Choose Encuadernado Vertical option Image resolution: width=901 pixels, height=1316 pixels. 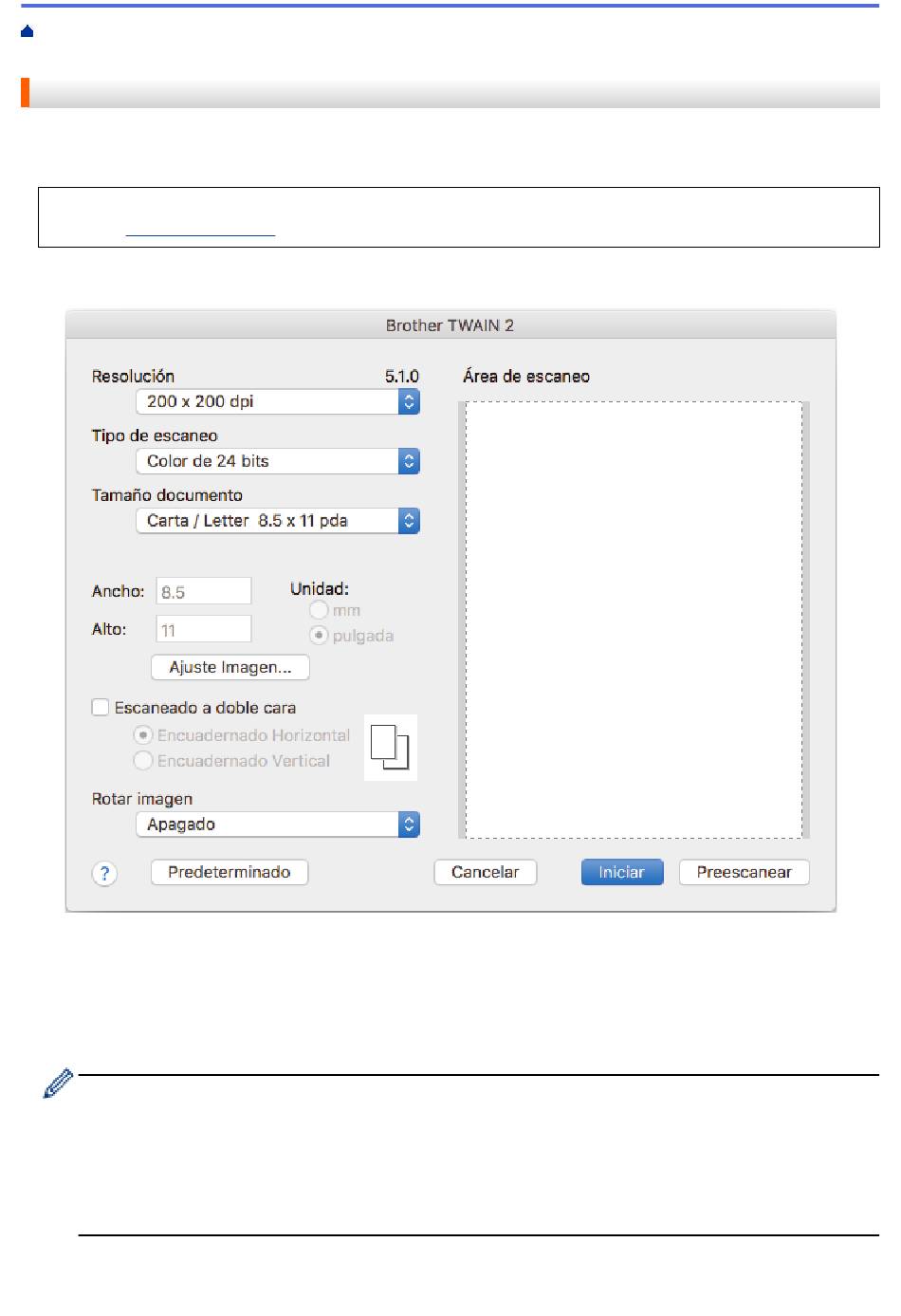coord(143,760)
